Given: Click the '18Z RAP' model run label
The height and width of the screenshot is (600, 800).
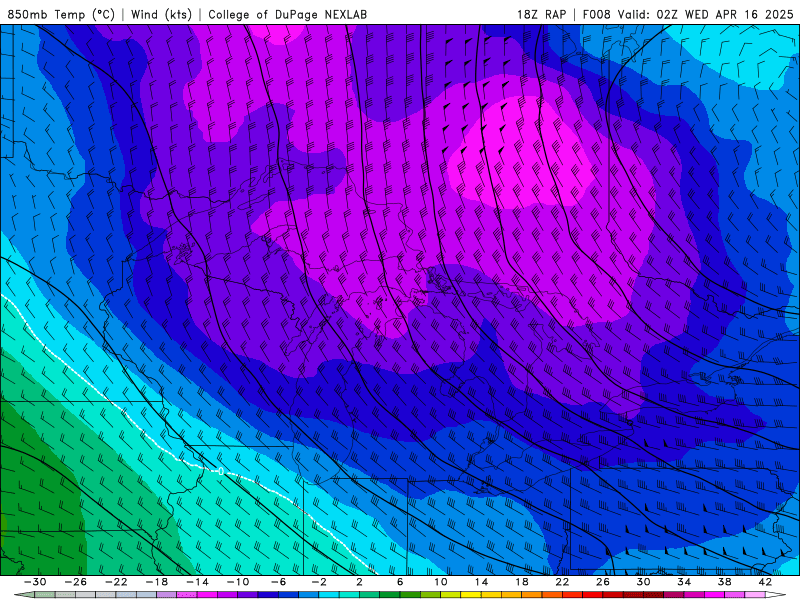Looking at the screenshot, I should tap(541, 14).
